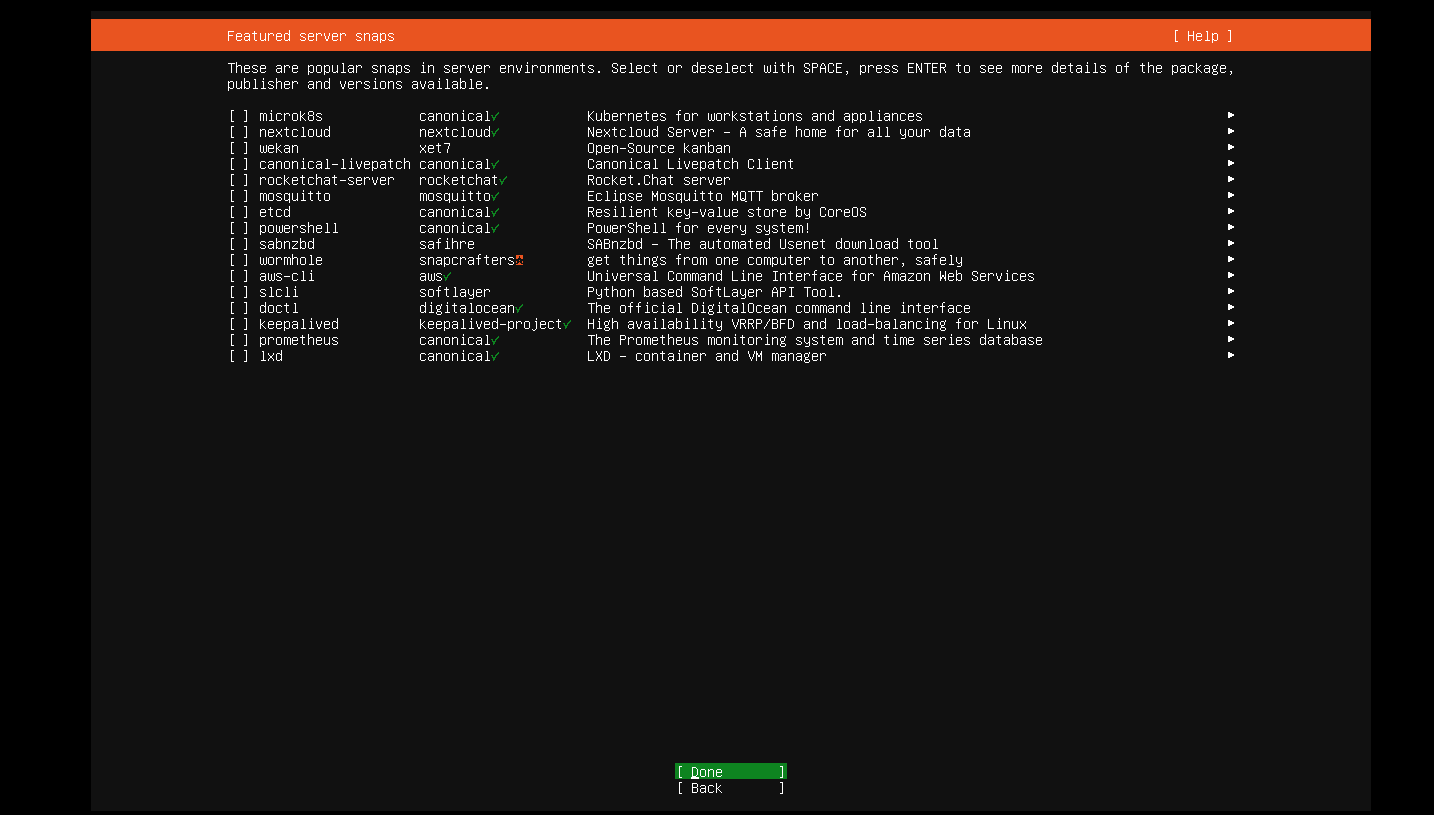Toggle the microk8s snap checkbox

point(239,116)
